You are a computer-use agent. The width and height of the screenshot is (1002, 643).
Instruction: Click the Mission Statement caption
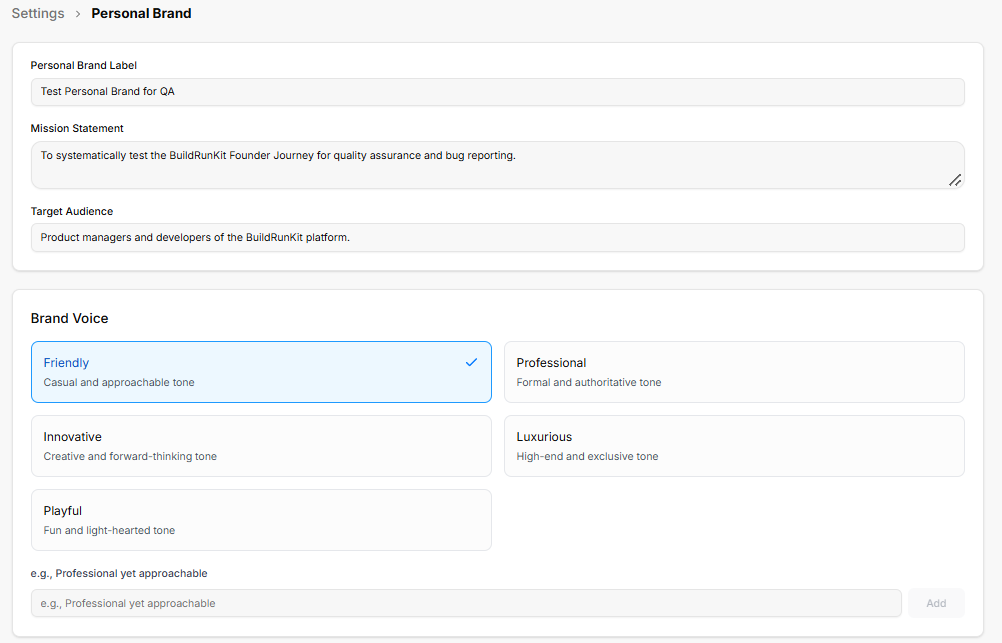[x=77, y=128]
